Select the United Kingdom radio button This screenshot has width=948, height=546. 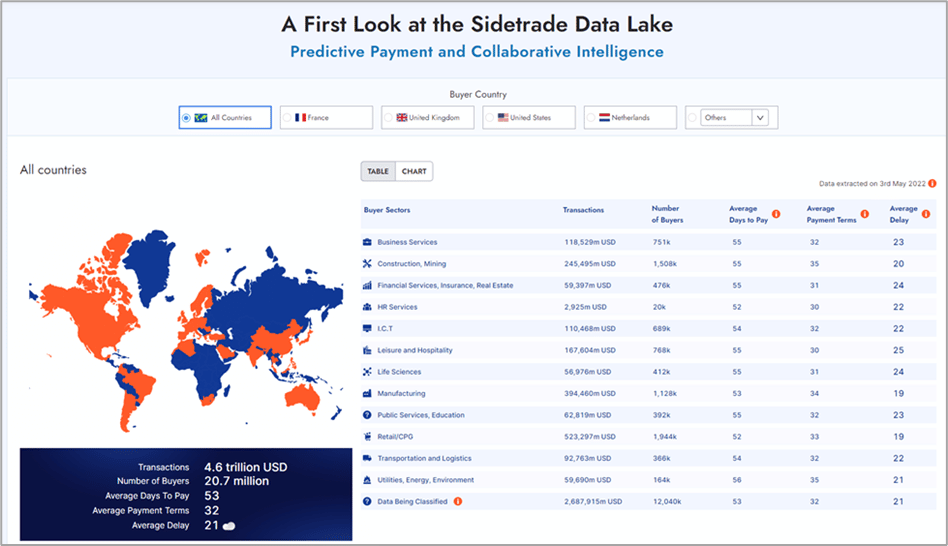[x=388, y=117]
